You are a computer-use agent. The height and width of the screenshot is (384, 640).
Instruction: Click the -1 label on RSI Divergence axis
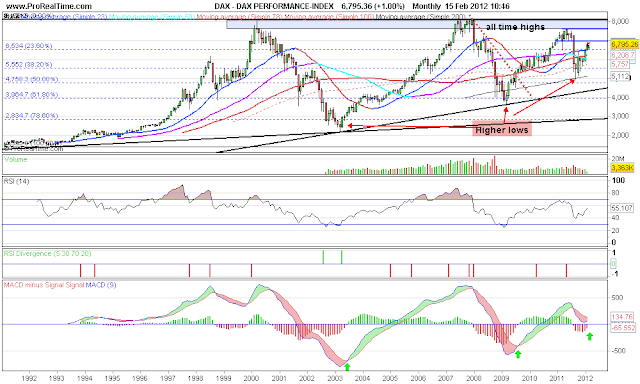coord(615,274)
